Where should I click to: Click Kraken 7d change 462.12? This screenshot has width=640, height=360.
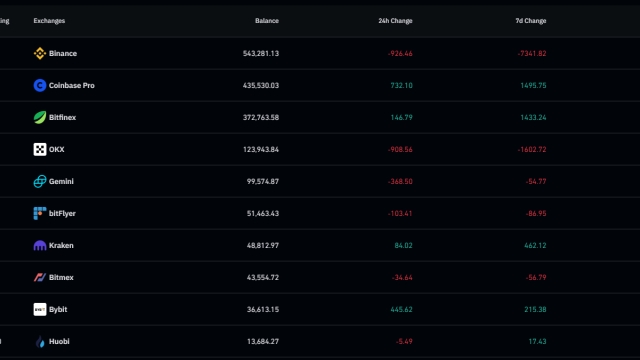(535, 245)
